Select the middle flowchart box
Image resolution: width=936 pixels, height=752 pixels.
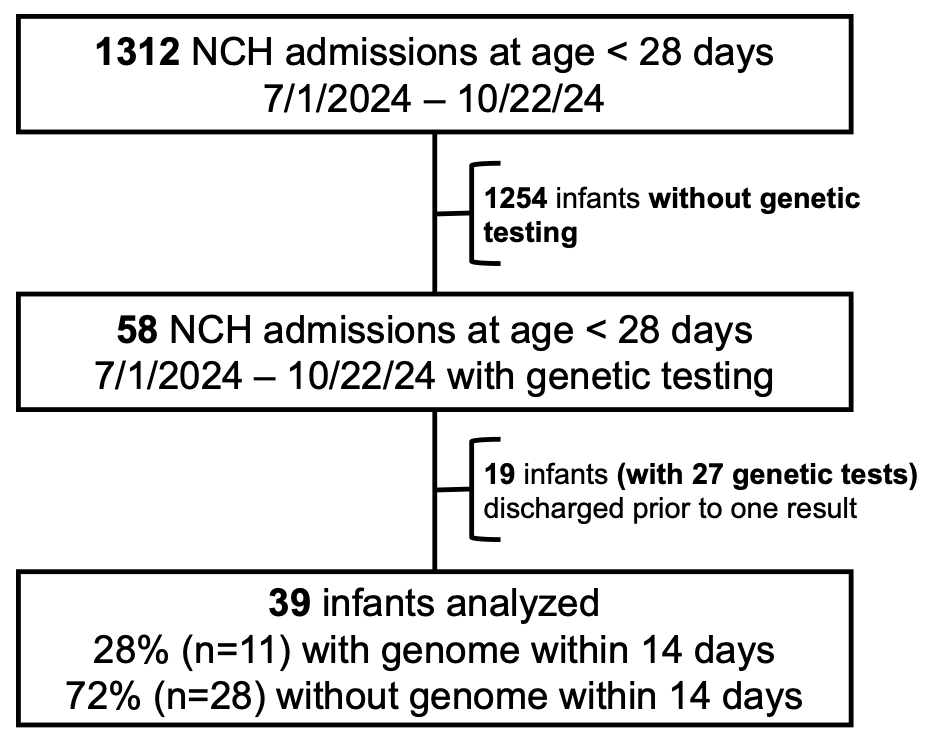(435, 352)
